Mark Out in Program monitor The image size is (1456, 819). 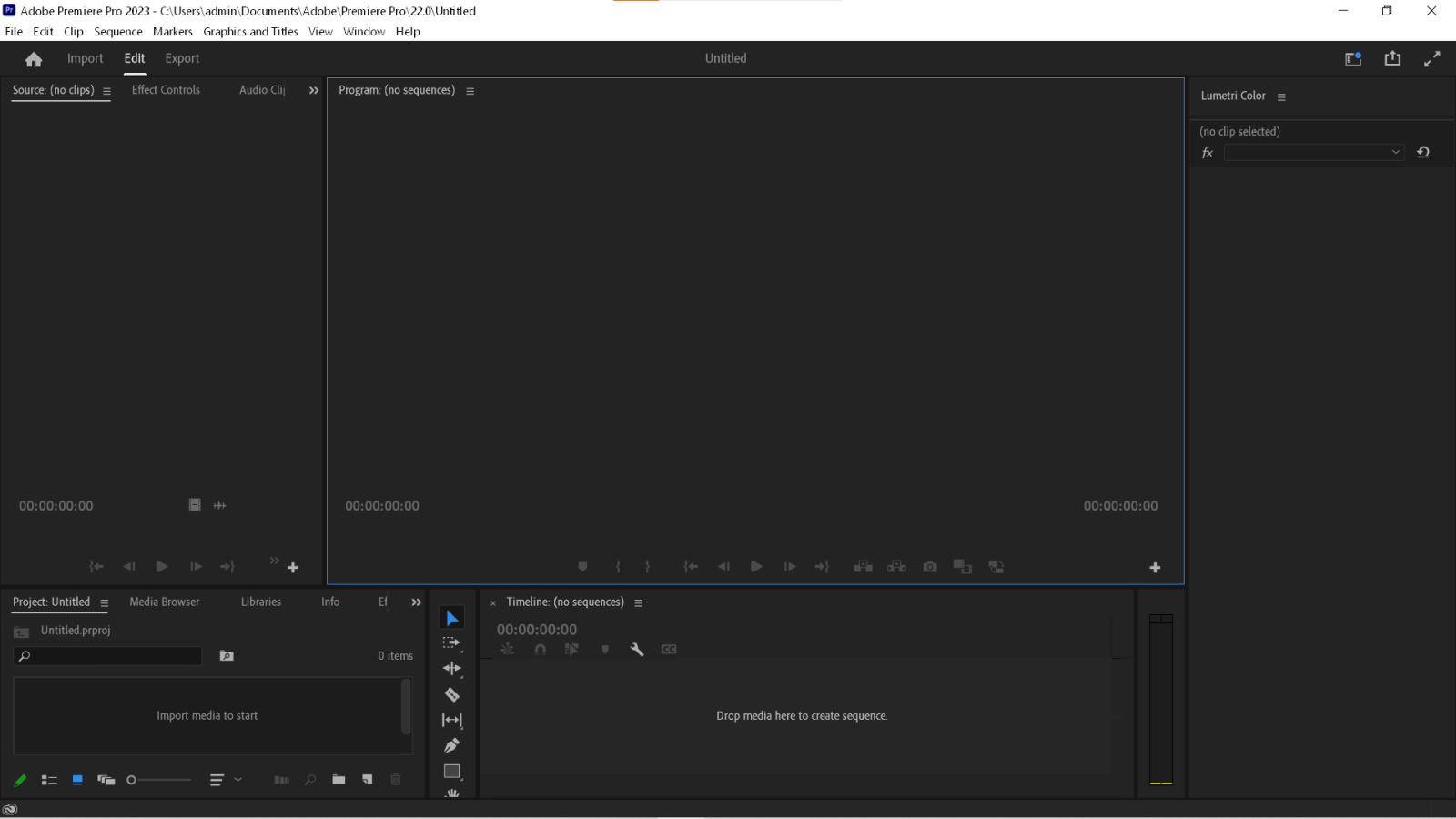(x=647, y=567)
